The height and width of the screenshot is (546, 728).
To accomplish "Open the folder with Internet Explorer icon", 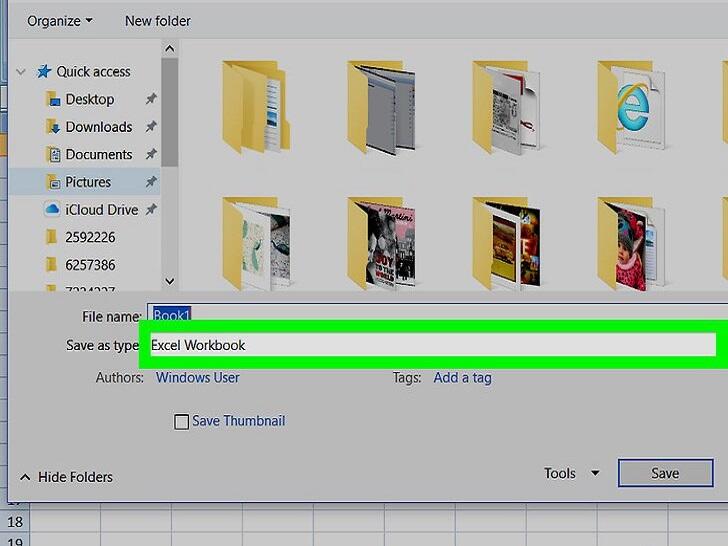I will pyautogui.click(x=631, y=107).
